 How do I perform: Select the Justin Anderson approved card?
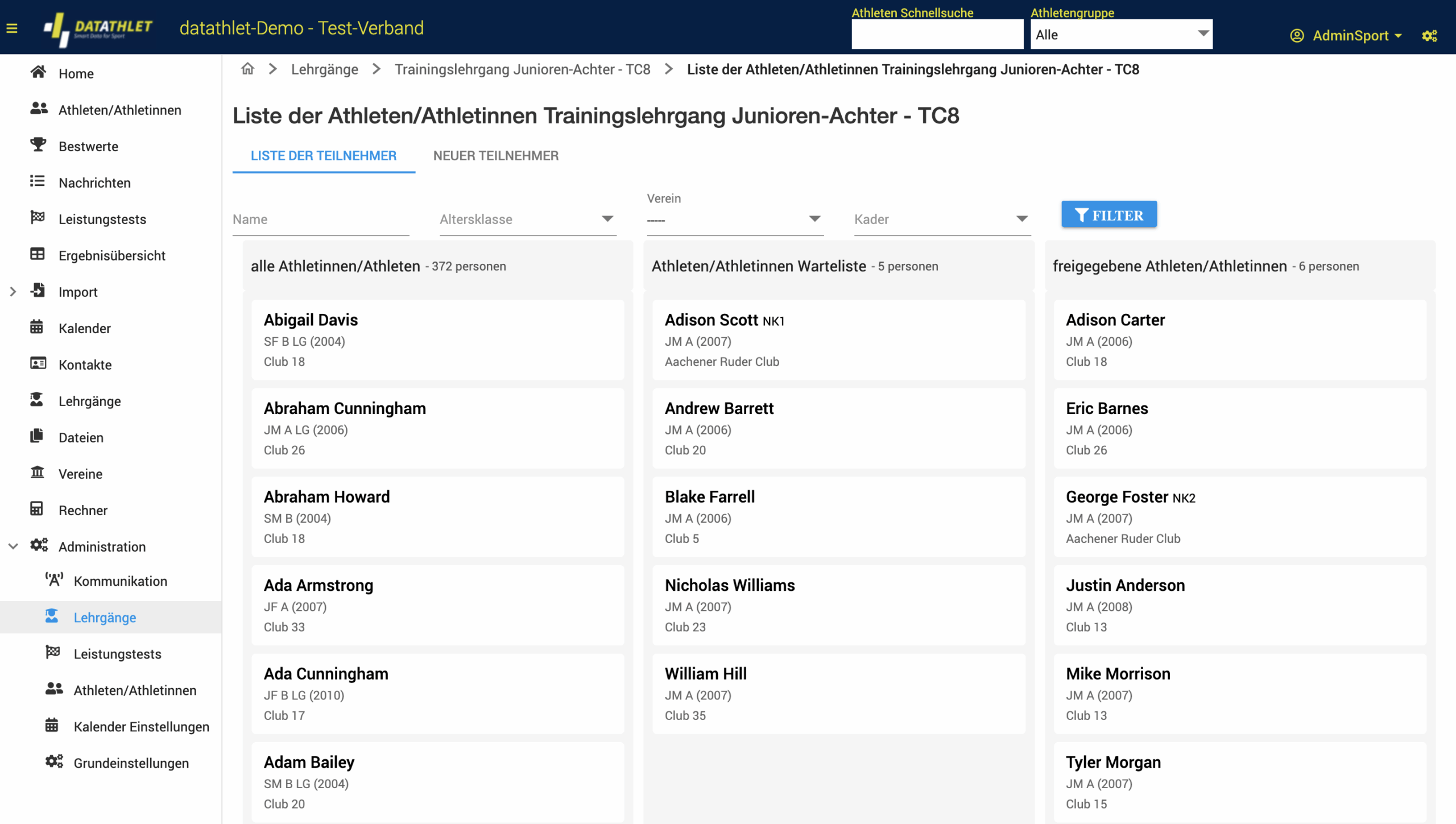point(1240,605)
